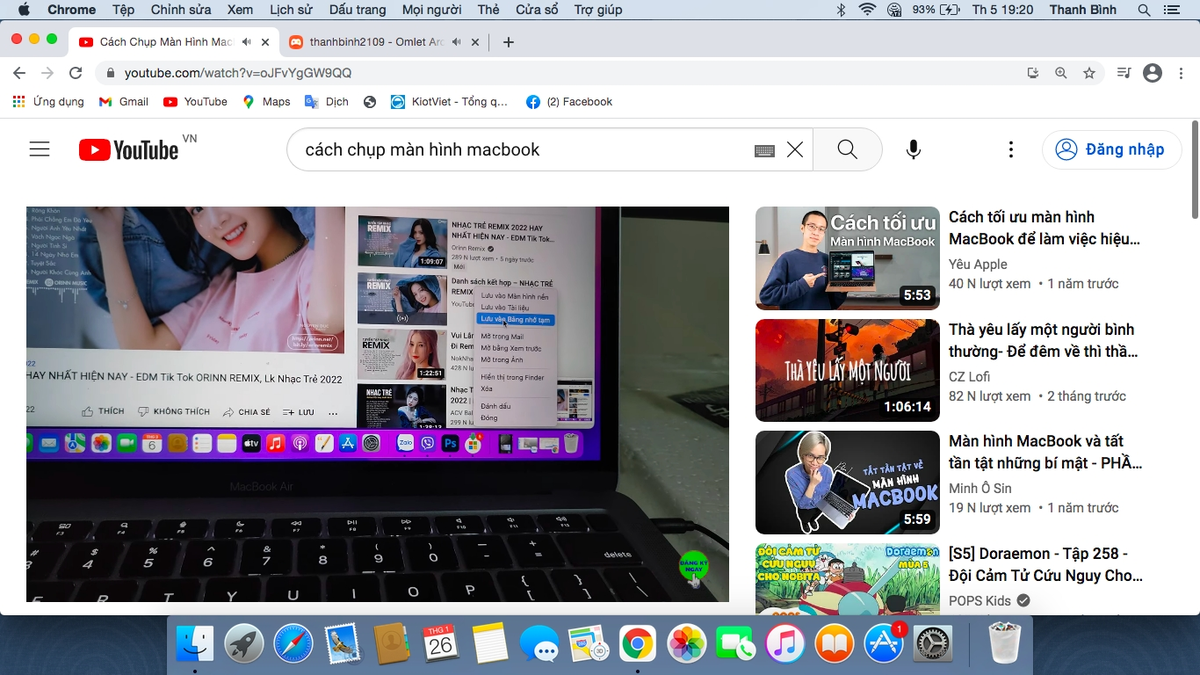Go to YouTube home via logo
Screen dimensions: 1200x675
point(129,150)
